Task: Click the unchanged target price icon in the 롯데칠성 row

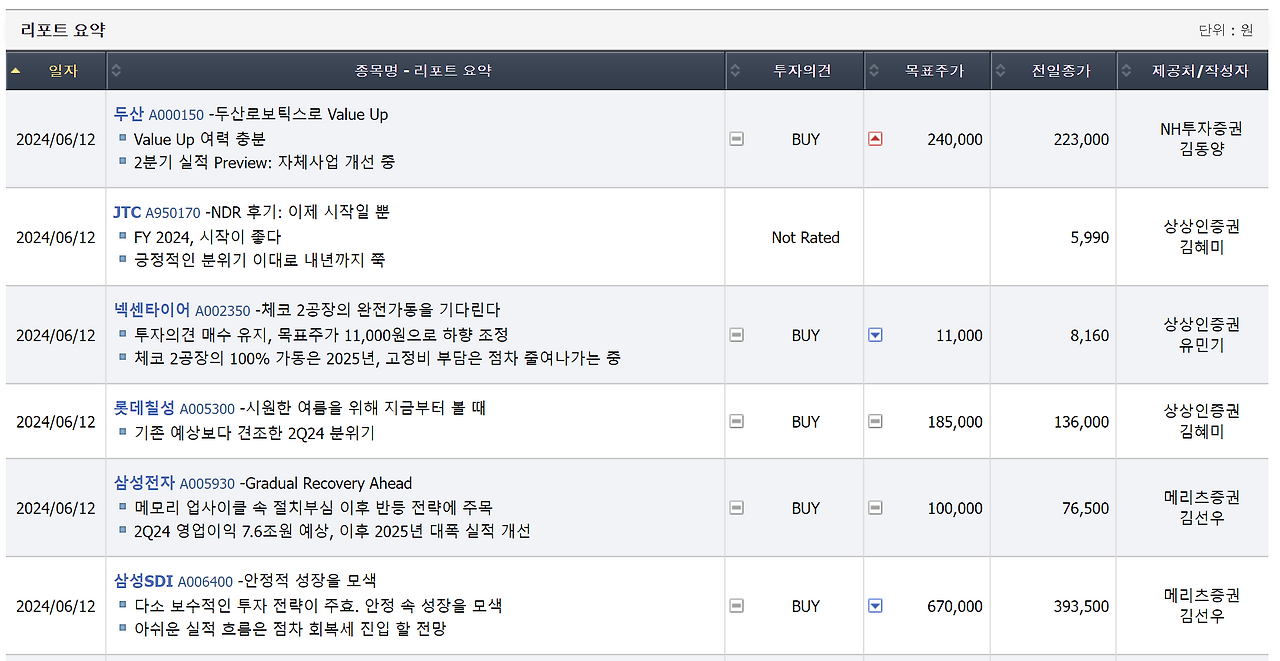Action: tap(875, 421)
